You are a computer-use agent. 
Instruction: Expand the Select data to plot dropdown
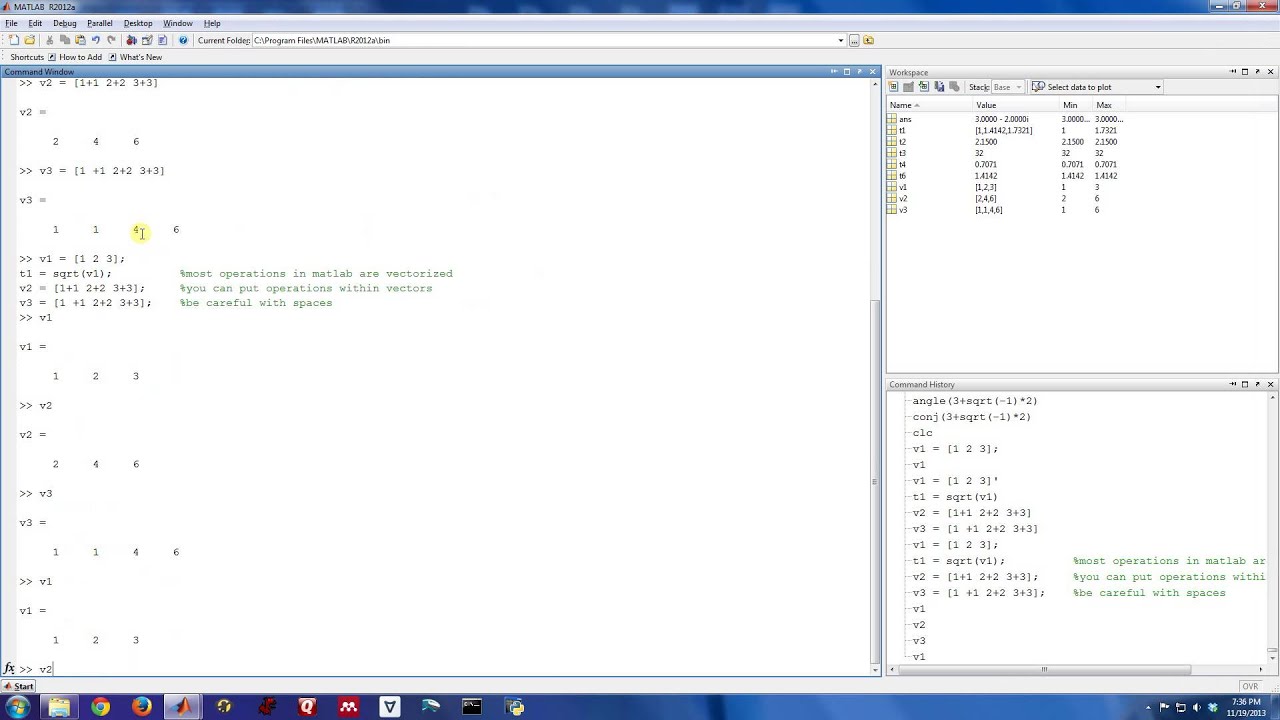pyautogui.click(x=1158, y=87)
